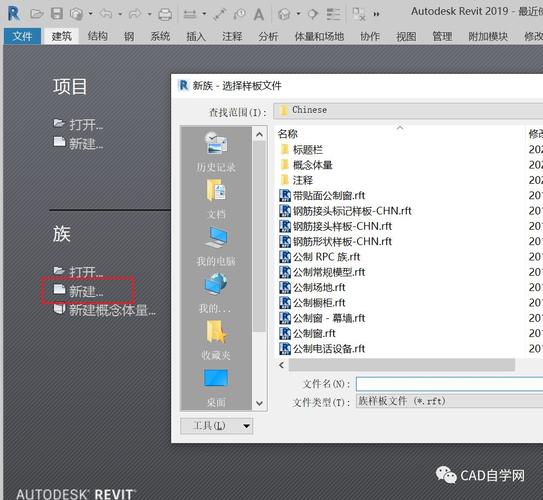Click the Print icon in quick access toolbar

tap(165, 14)
